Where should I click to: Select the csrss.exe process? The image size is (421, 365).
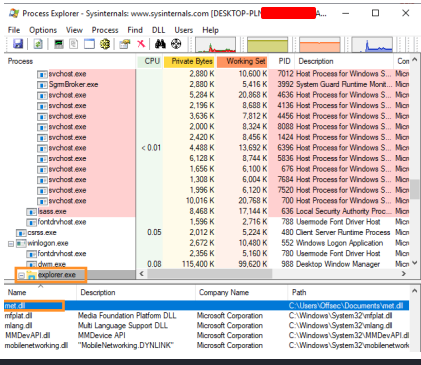[42, 233]
